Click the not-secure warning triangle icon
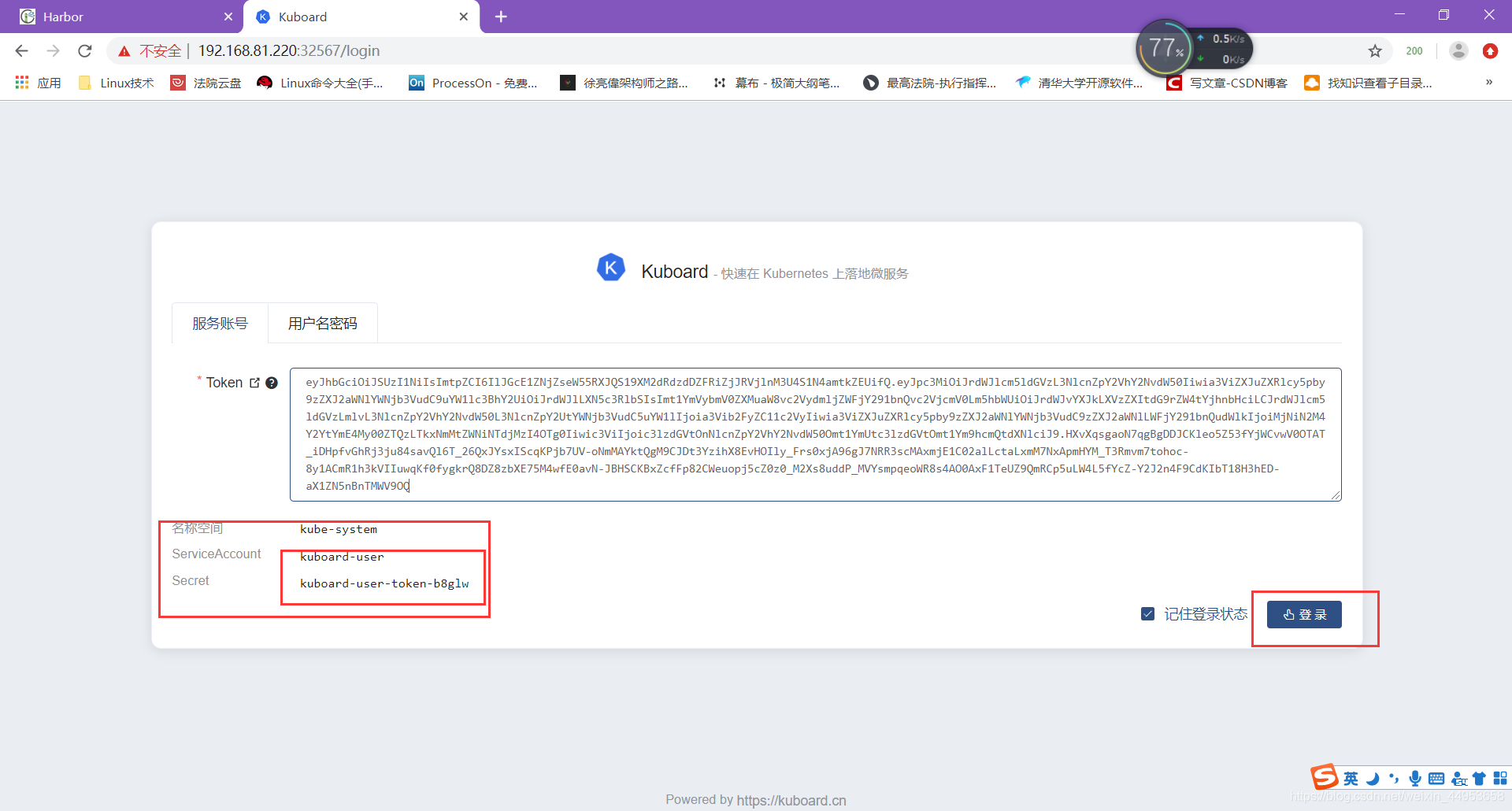 pyautogui.click(x=124, y=51)
